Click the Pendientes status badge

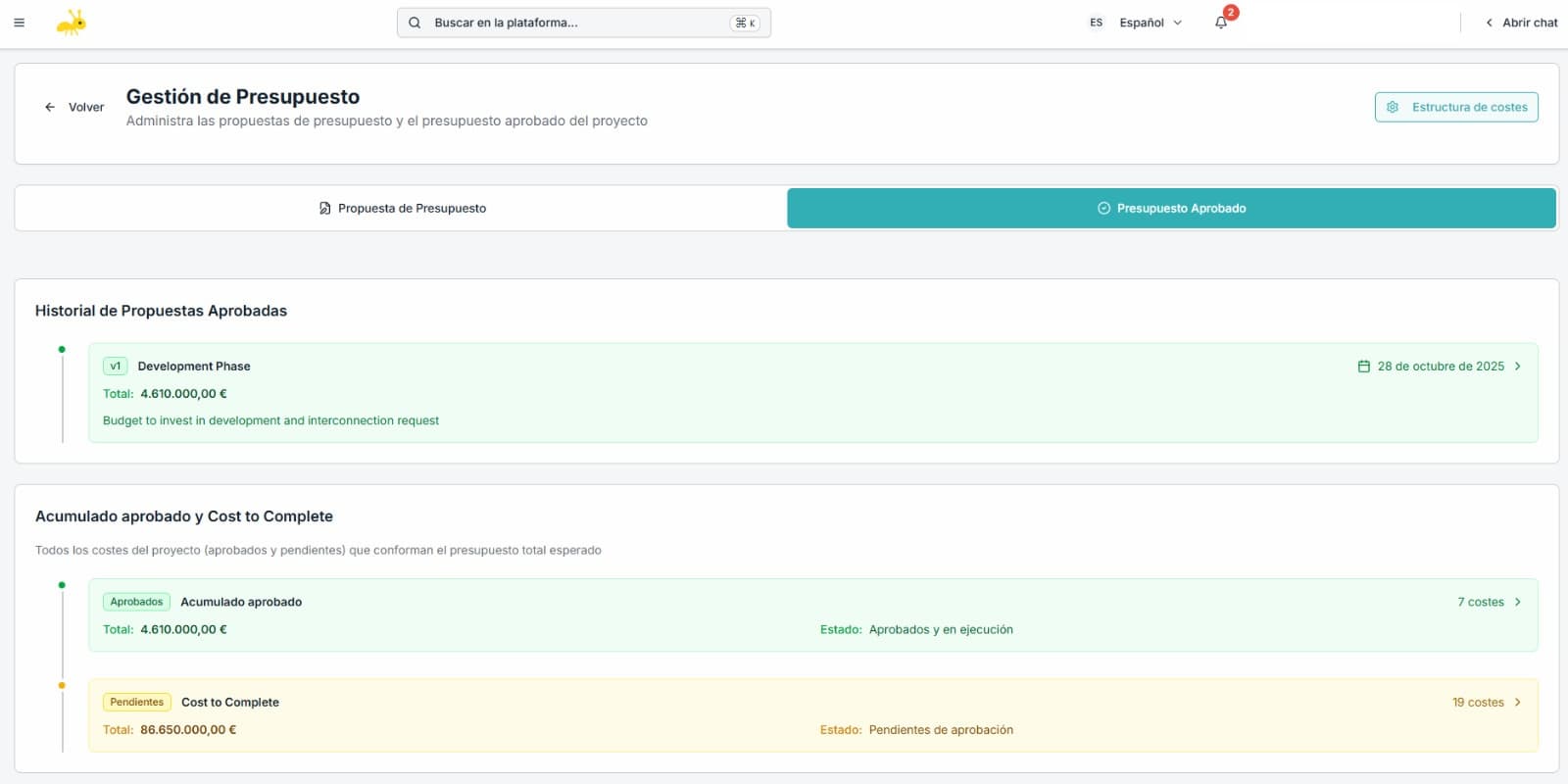136,703
